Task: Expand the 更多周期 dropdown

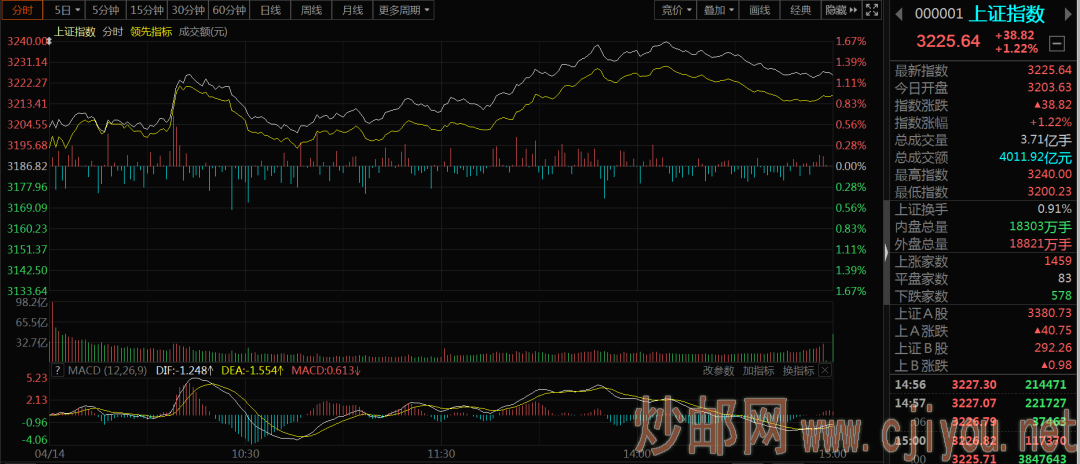Action: coord(404,10)
